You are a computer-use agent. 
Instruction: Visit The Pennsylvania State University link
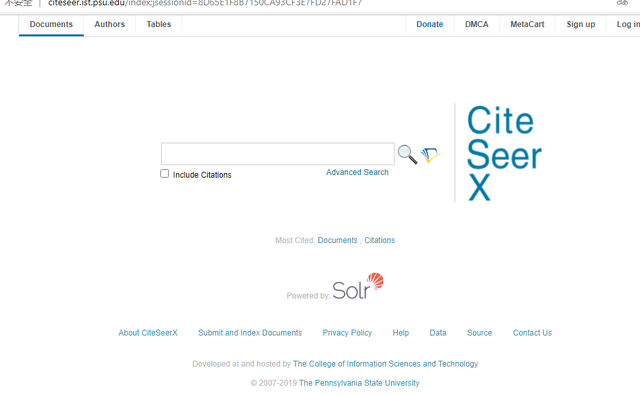pos(359,383)
